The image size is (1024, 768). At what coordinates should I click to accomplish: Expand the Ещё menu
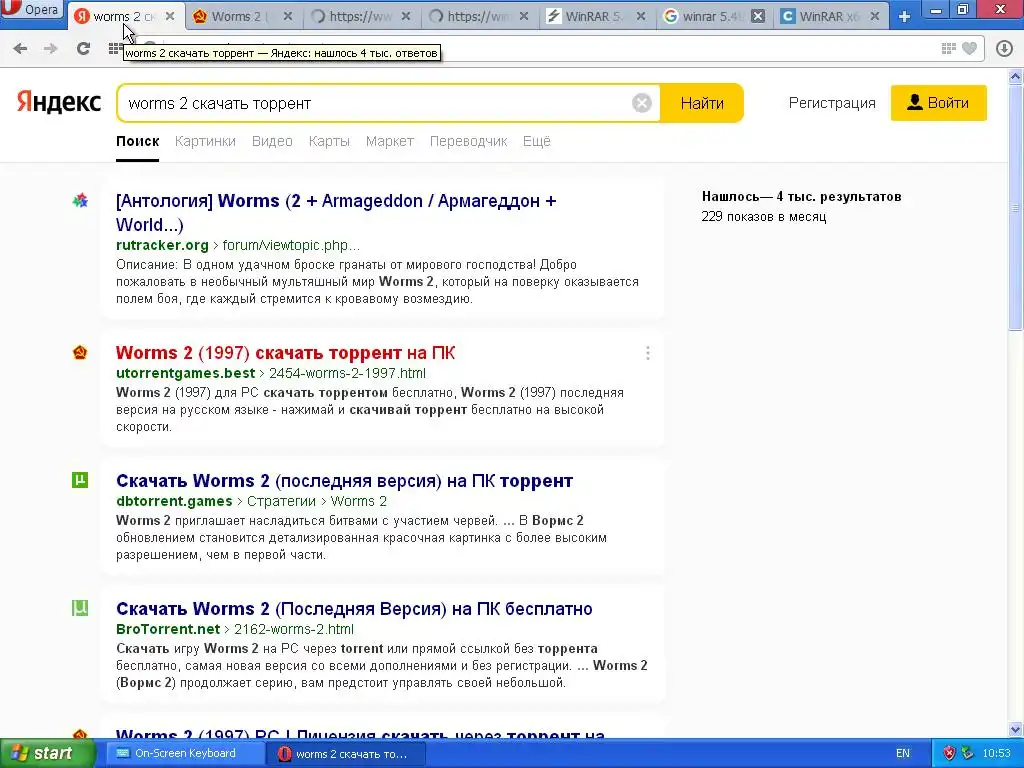(537, 141)
